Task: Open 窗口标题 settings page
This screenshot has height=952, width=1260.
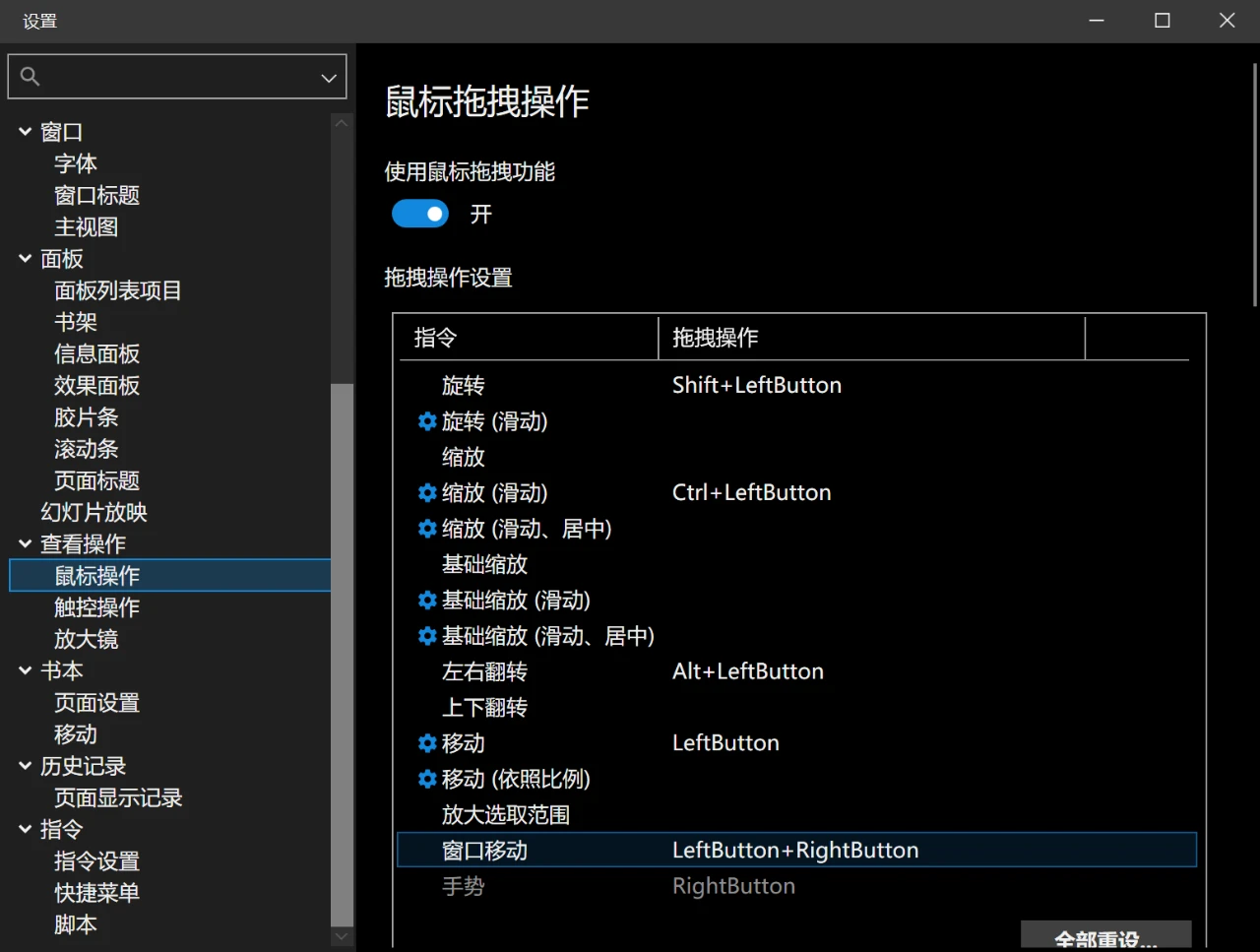Action: pos(96,195)
